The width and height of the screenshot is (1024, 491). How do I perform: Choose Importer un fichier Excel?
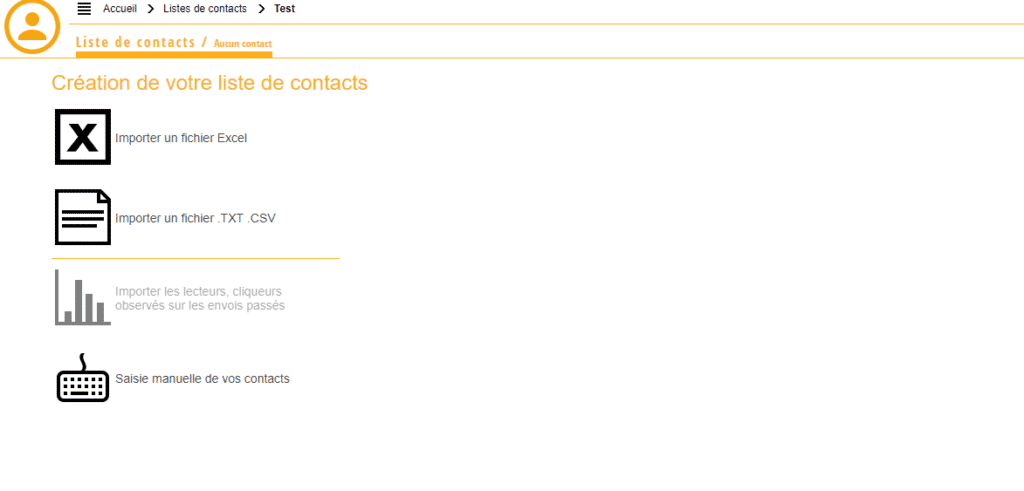[x=181, y=138]
